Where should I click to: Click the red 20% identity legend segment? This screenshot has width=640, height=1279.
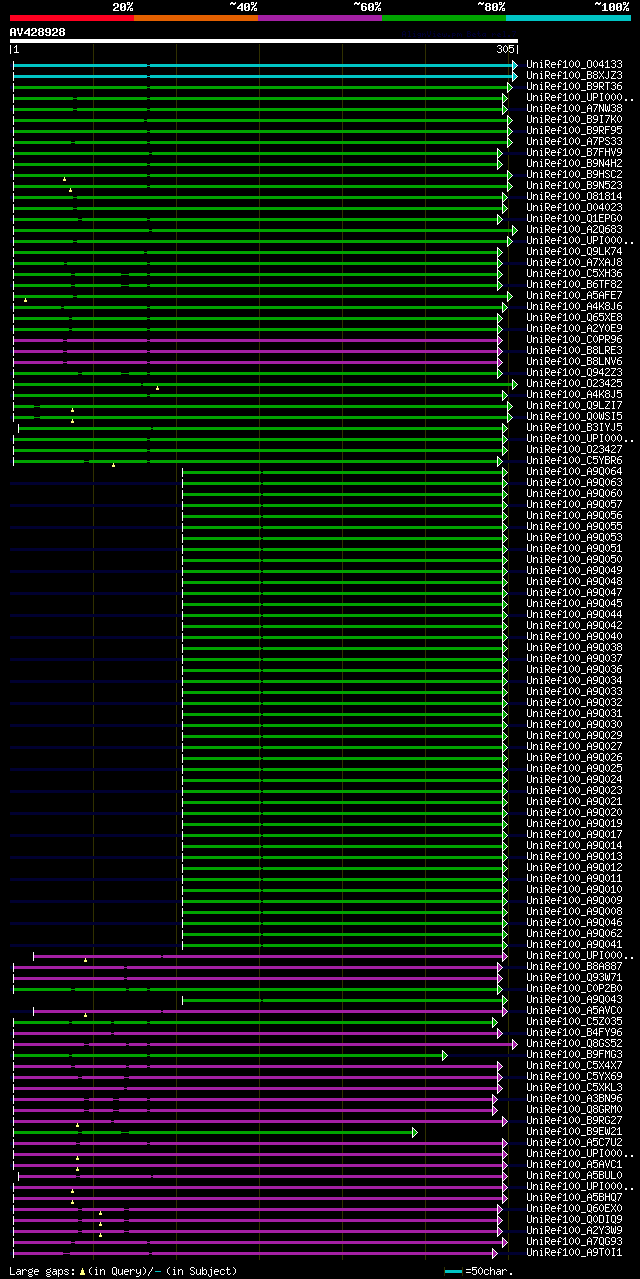coord(72,17)
